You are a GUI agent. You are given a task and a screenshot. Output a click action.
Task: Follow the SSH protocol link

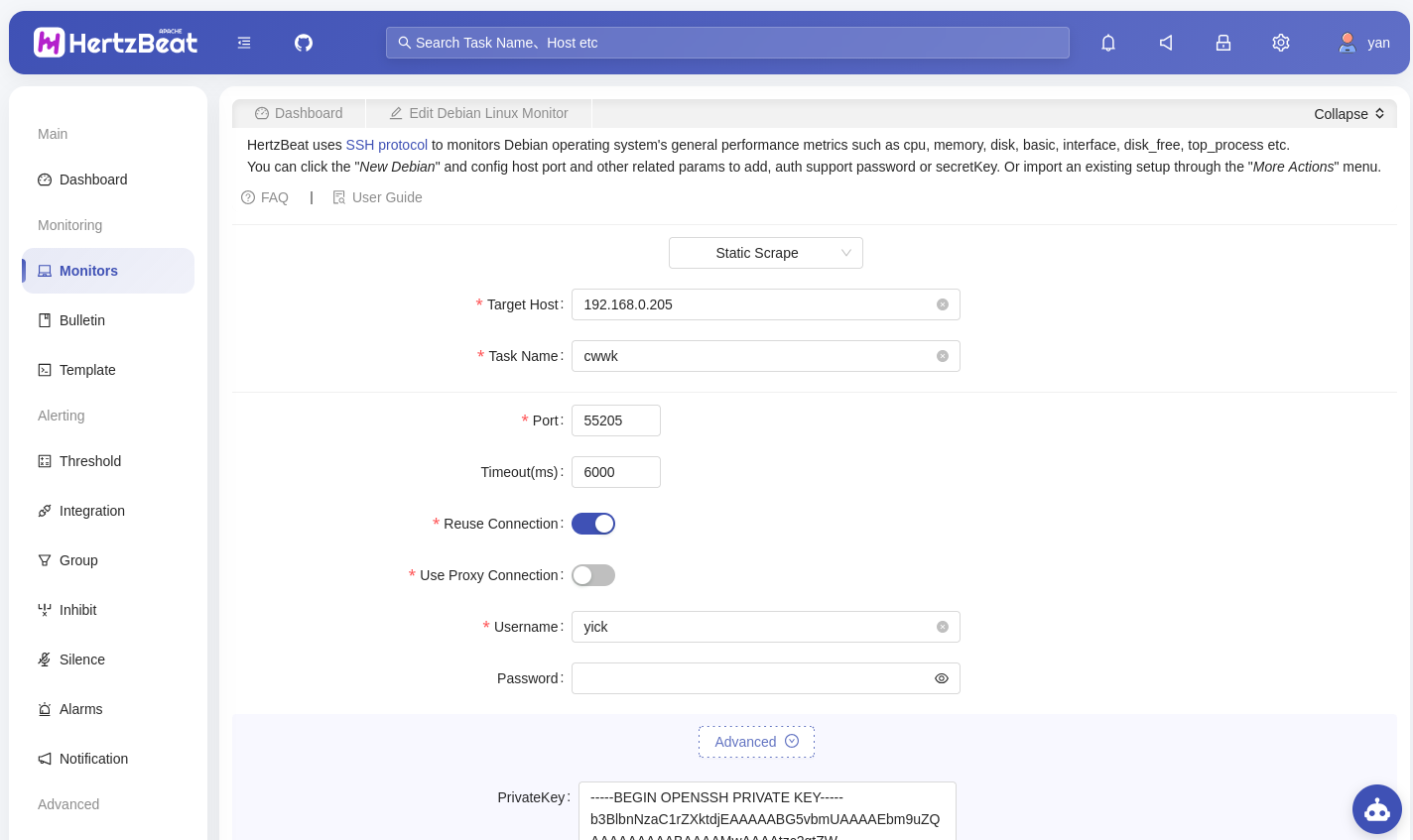(x=386, y=145)
